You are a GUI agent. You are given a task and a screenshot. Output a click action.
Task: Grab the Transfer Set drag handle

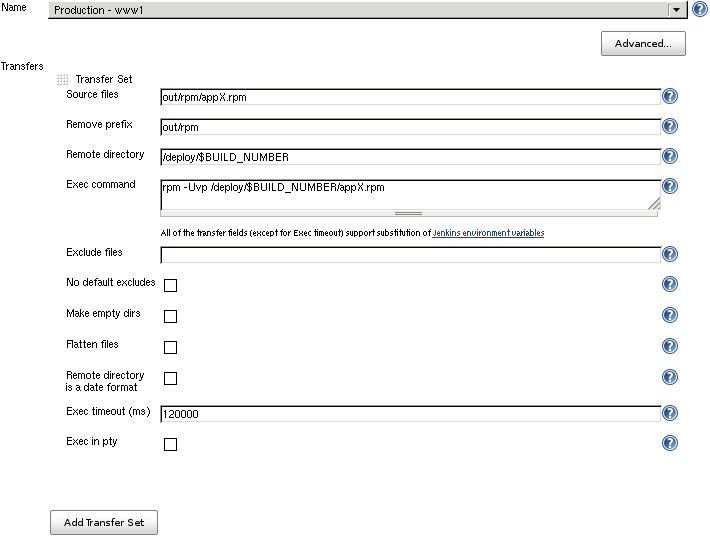pos(62,80)
